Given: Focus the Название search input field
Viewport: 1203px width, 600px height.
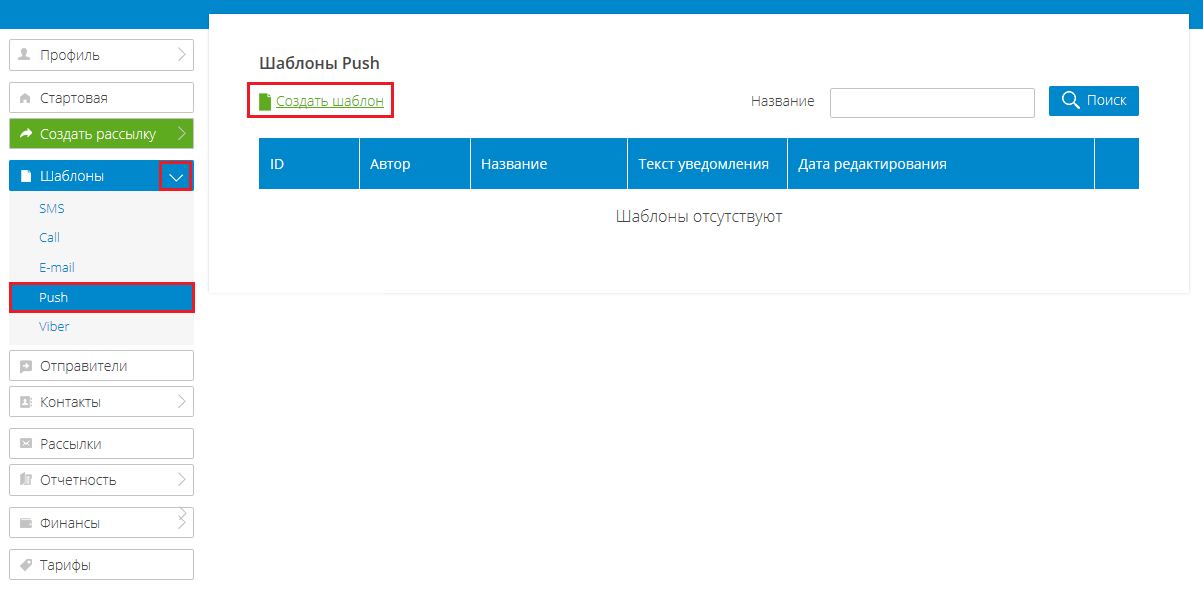Looking at the screenshot, I should pyautogui.click(x=931, y=102).
